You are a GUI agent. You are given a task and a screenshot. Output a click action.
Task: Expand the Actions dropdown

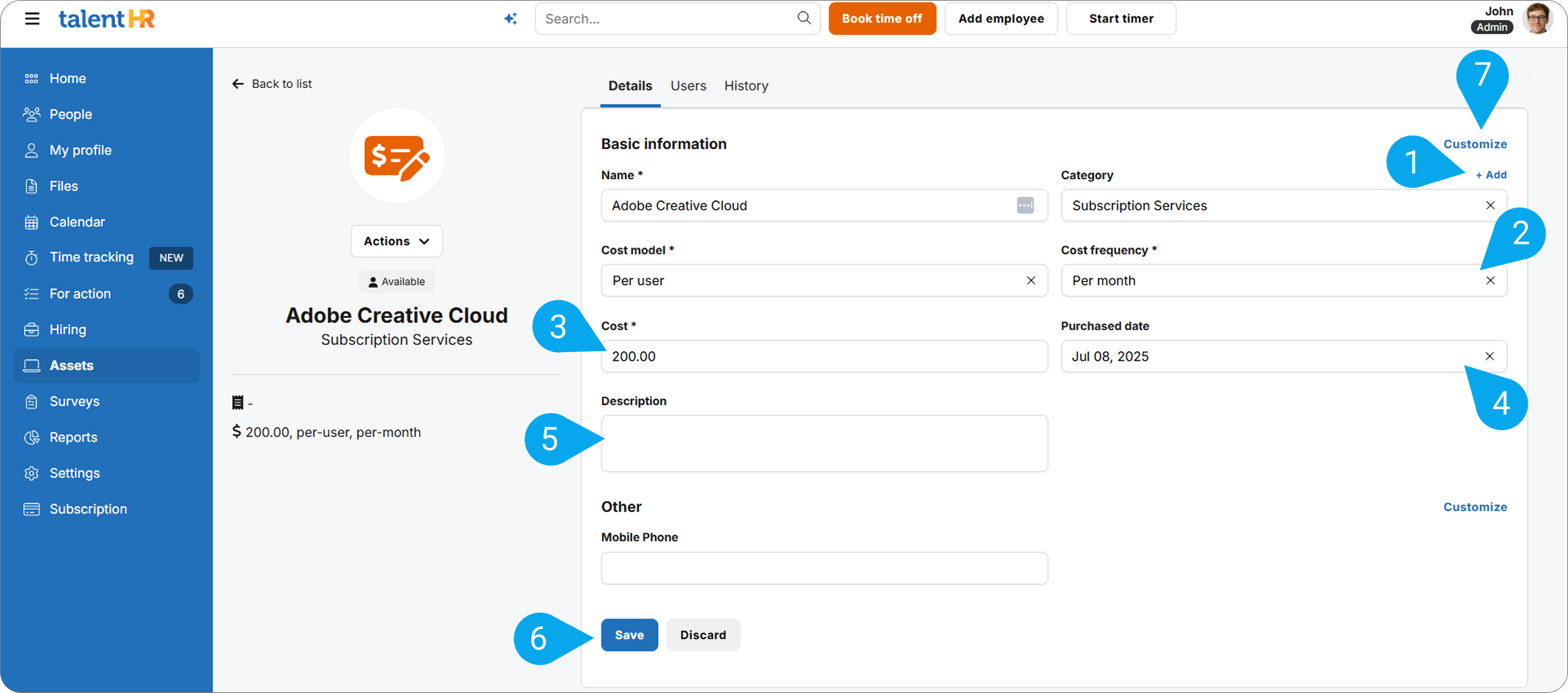[396, 241]
